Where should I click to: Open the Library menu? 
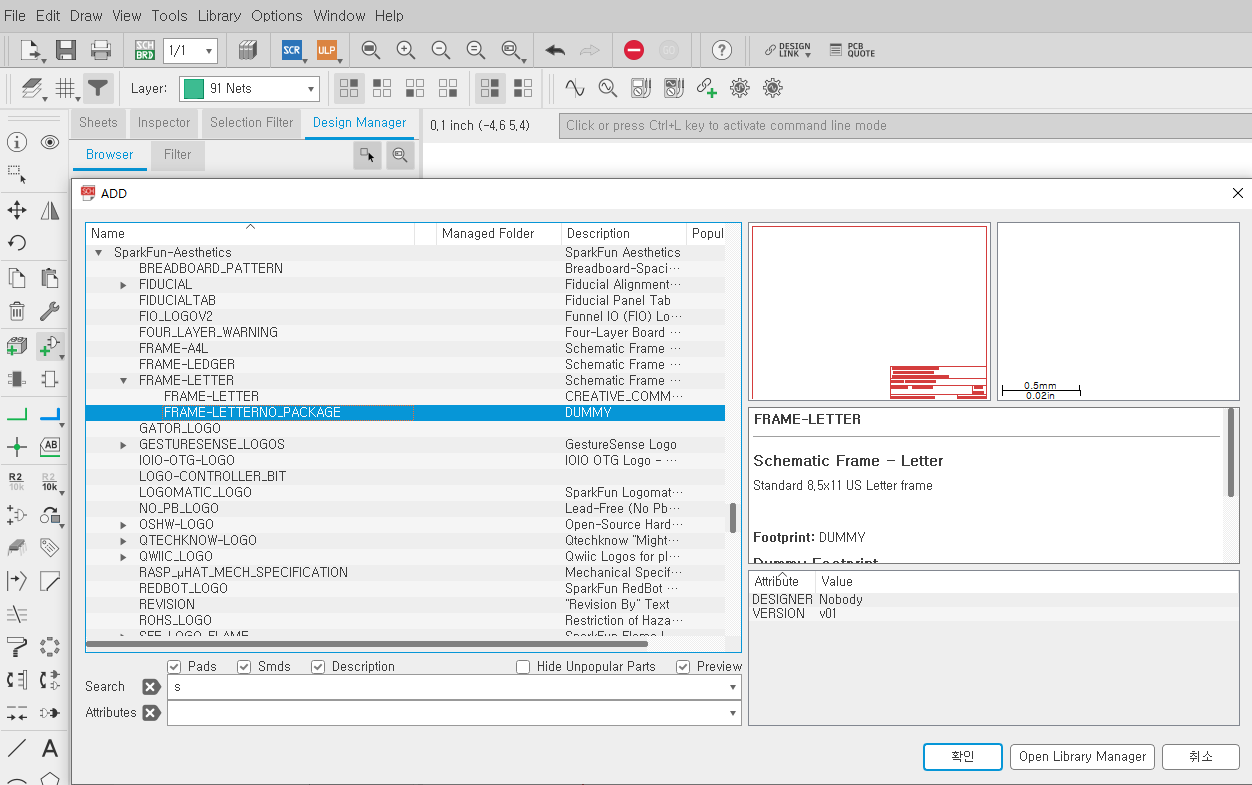tap(219, 15)
